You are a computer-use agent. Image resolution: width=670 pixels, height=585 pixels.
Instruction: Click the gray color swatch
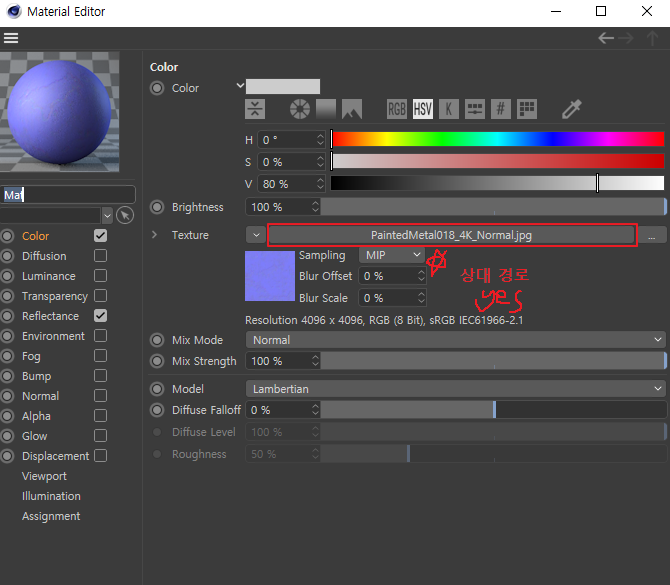pos(283,86)
